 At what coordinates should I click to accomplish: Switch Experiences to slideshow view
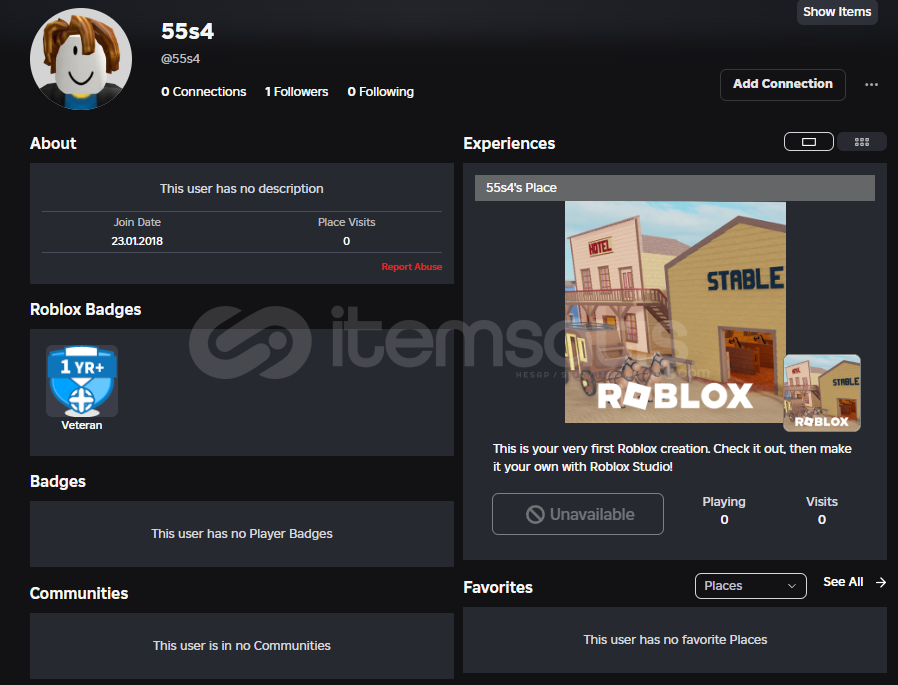(809, 141)
